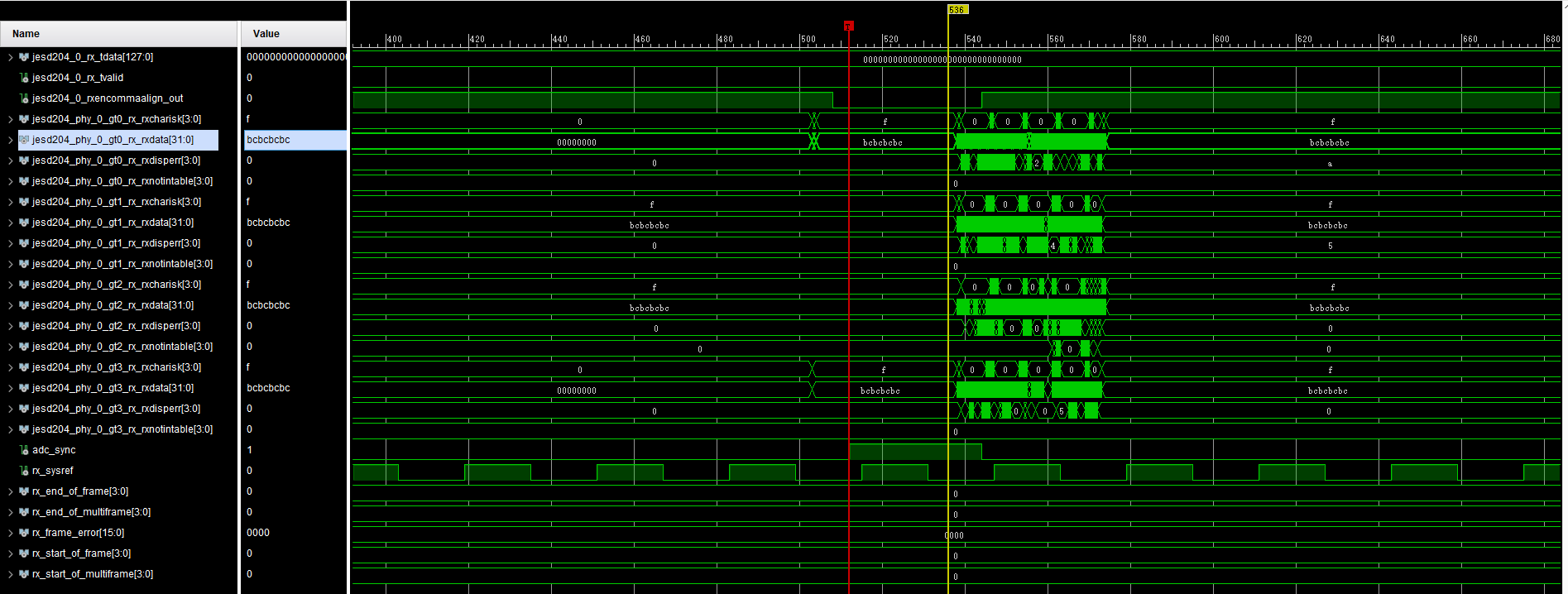Click the bus icon of gt2_rx_rxcharisk
This screenshot has width=1568, height=594.
(x=24, y=285)
